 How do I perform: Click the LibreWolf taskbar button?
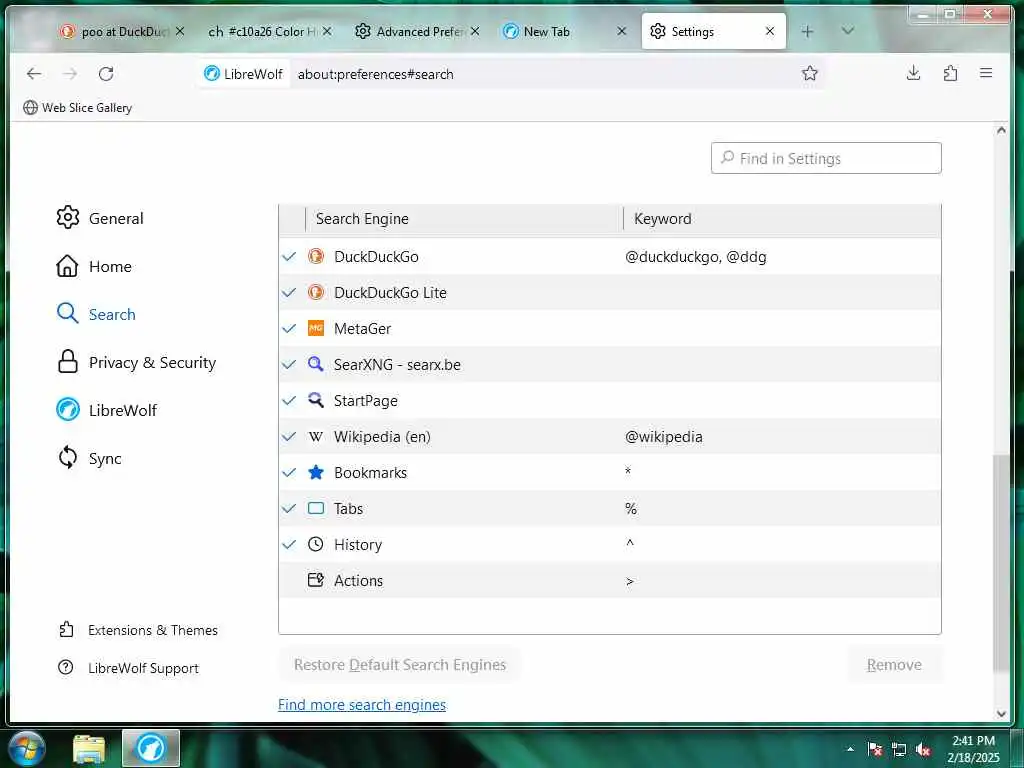[151, 748]
